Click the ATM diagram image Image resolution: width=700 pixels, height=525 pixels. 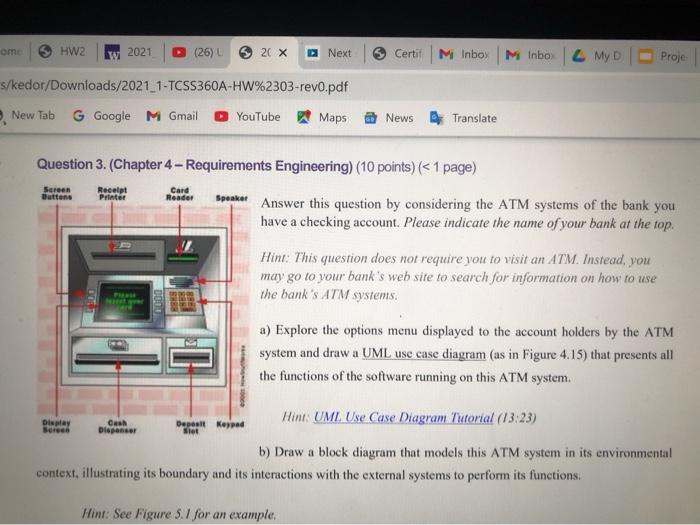(142, 309)
